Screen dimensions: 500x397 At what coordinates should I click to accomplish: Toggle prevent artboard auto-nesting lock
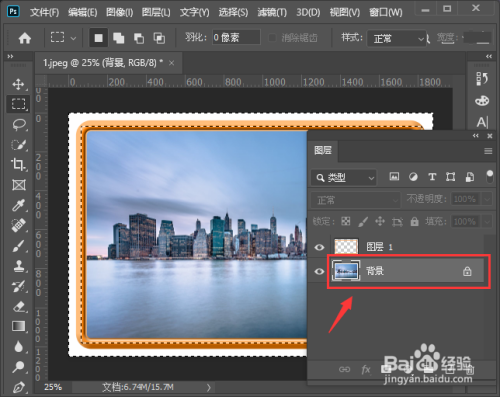[x=397, y=221]
